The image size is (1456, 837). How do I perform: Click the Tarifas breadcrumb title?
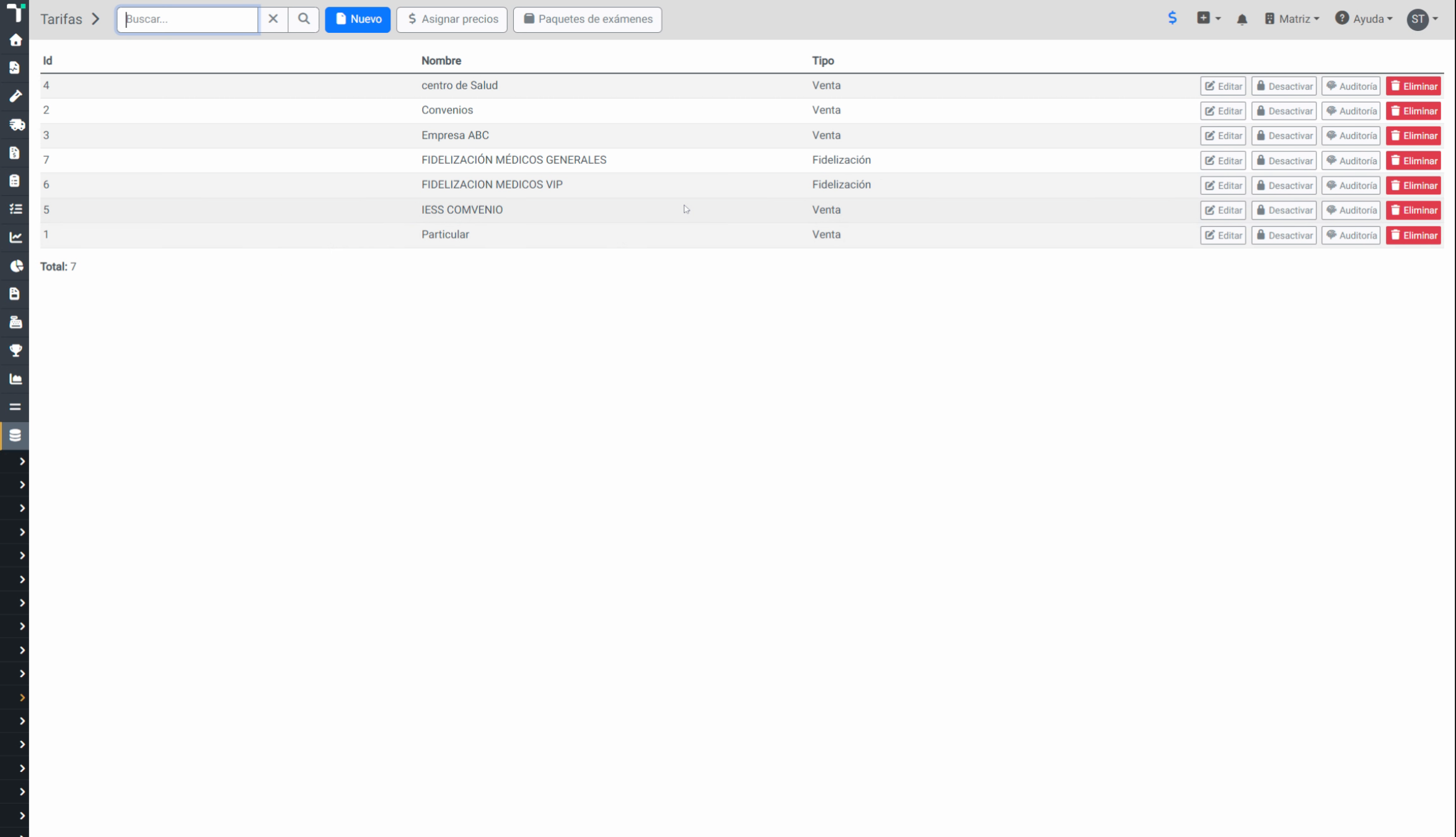61,19
